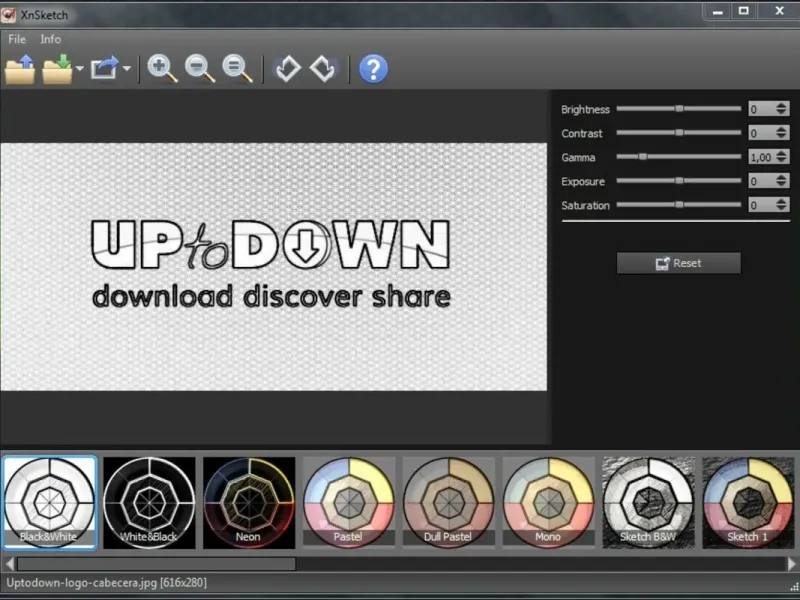
Task: Zoom in with the plus magnifier
Action: pyautogui.click(x=162, y=69)
